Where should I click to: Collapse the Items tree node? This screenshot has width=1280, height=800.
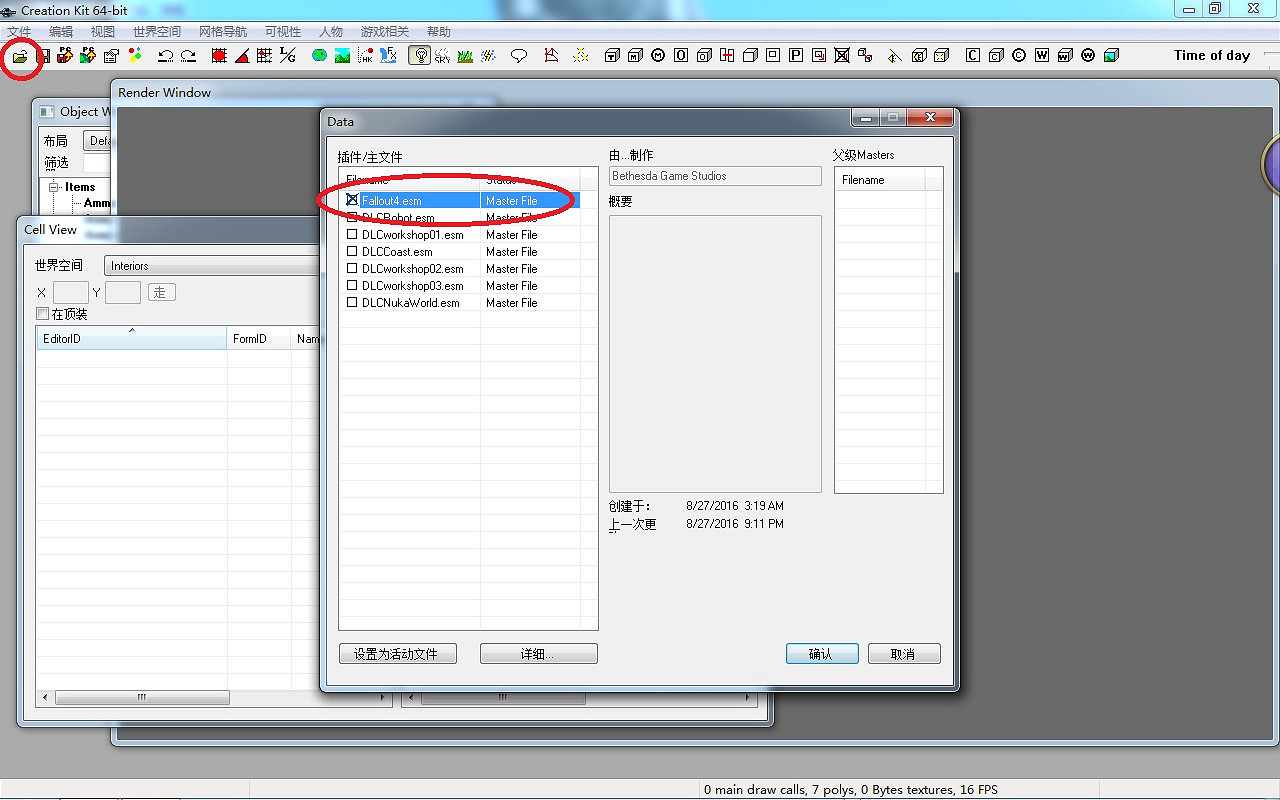pyautogui.click(x=55, y=187)
